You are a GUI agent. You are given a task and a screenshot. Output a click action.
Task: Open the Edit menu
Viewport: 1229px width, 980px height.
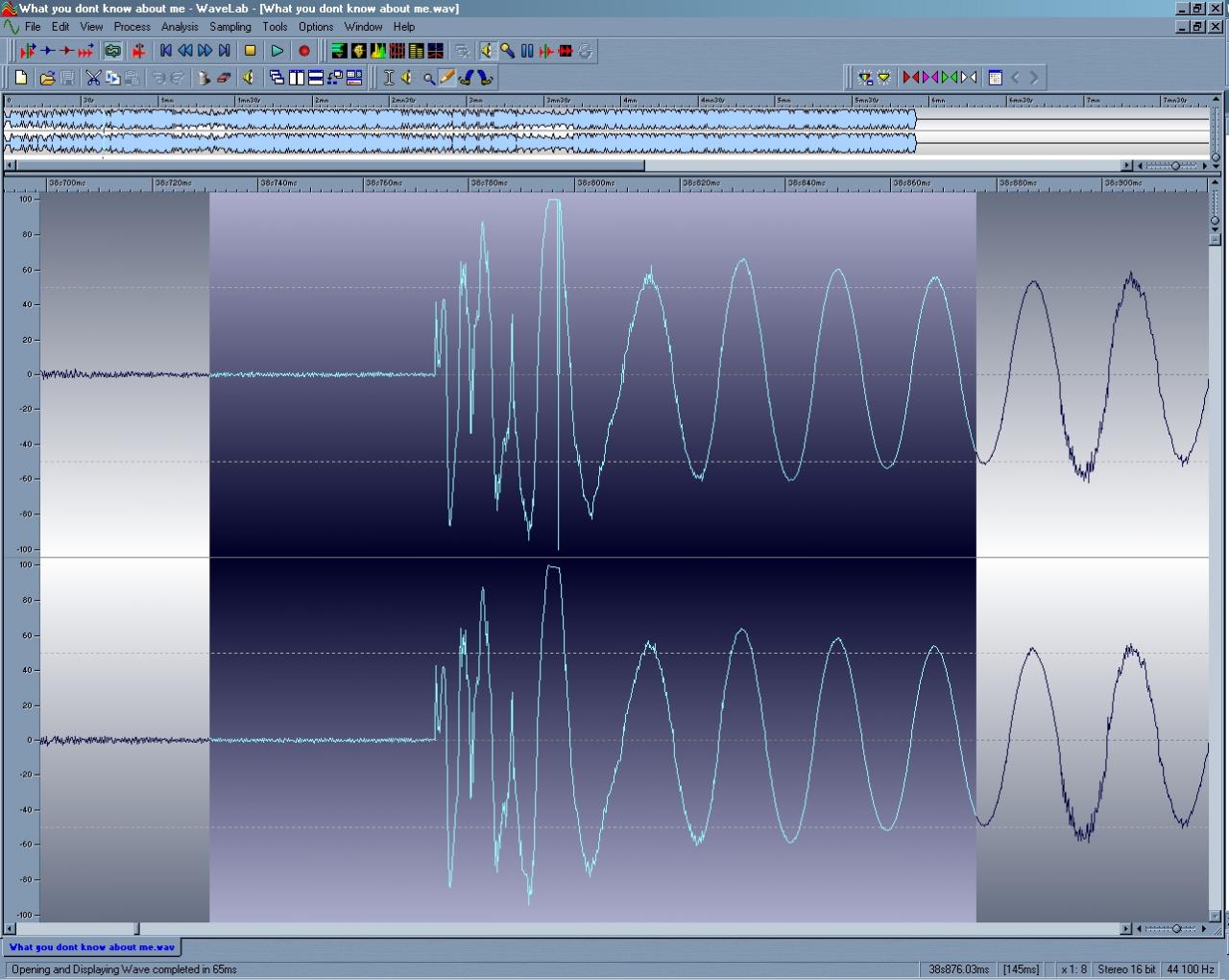[60, 27]
